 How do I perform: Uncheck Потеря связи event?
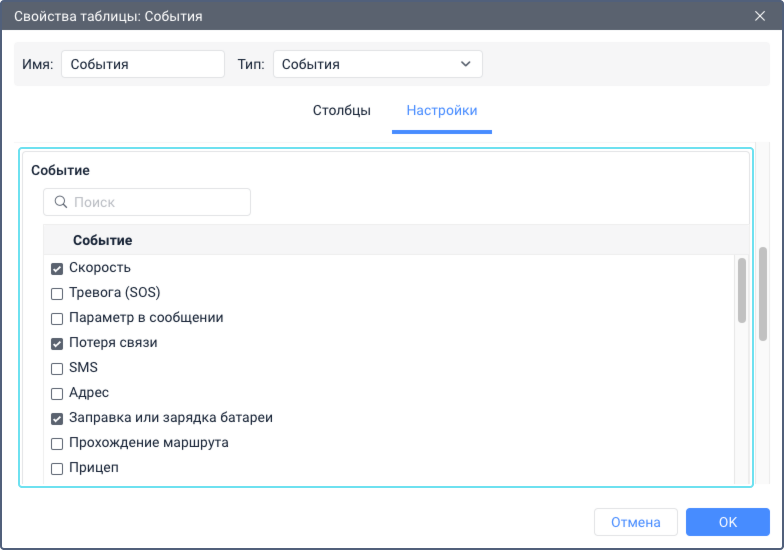click(57, 344)
